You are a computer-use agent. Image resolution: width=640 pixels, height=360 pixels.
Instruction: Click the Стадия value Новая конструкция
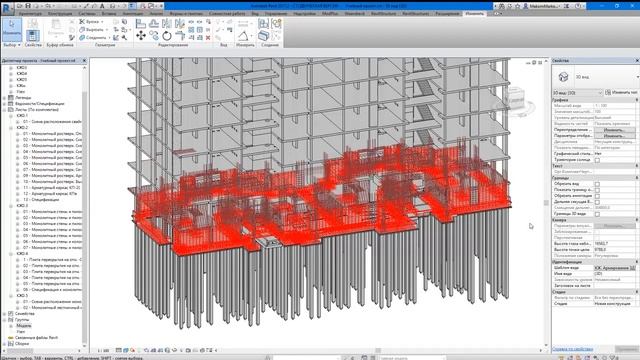point(615,304)
